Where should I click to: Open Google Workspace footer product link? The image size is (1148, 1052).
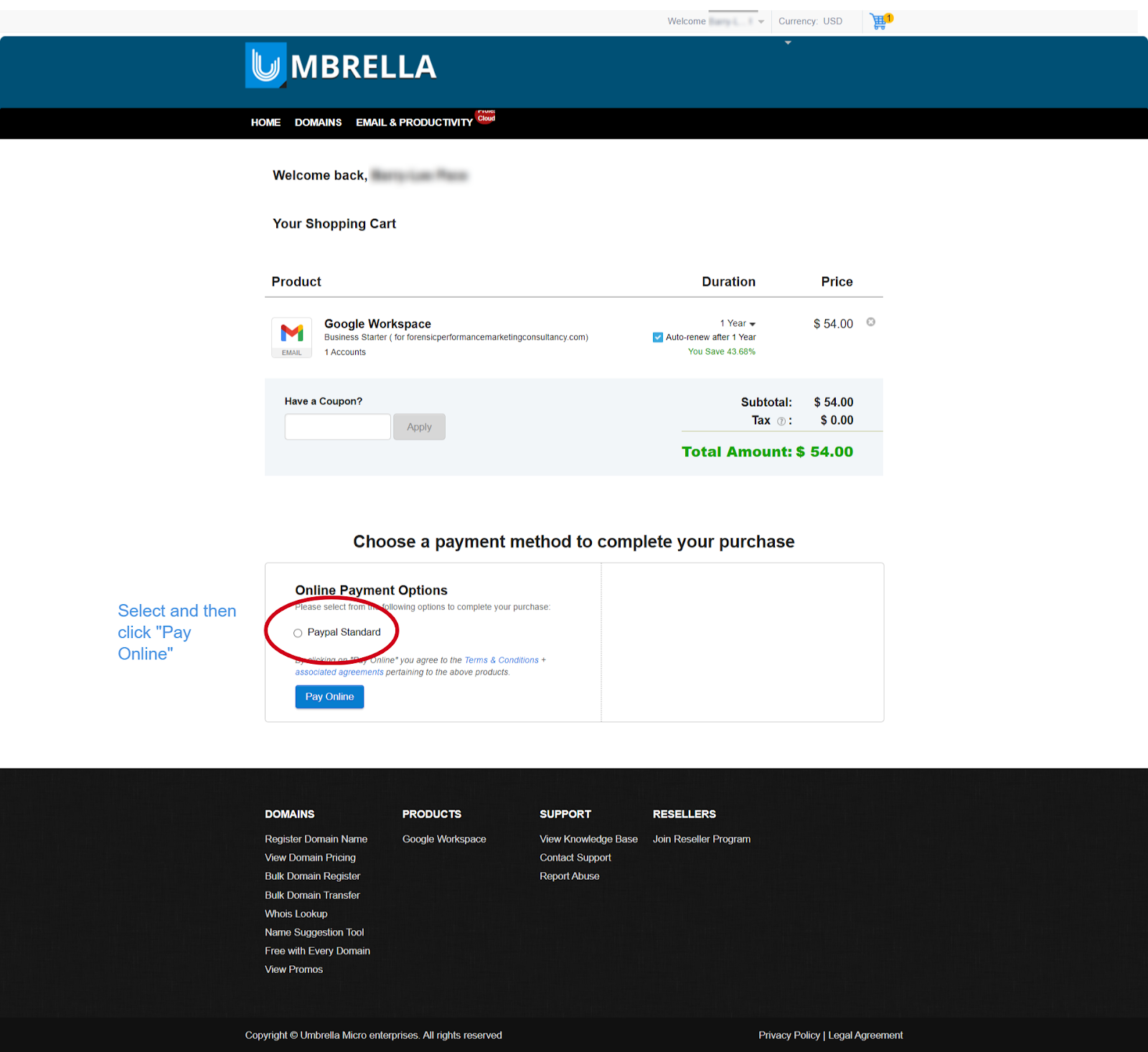pyautogui.click(x=444, y=839)
